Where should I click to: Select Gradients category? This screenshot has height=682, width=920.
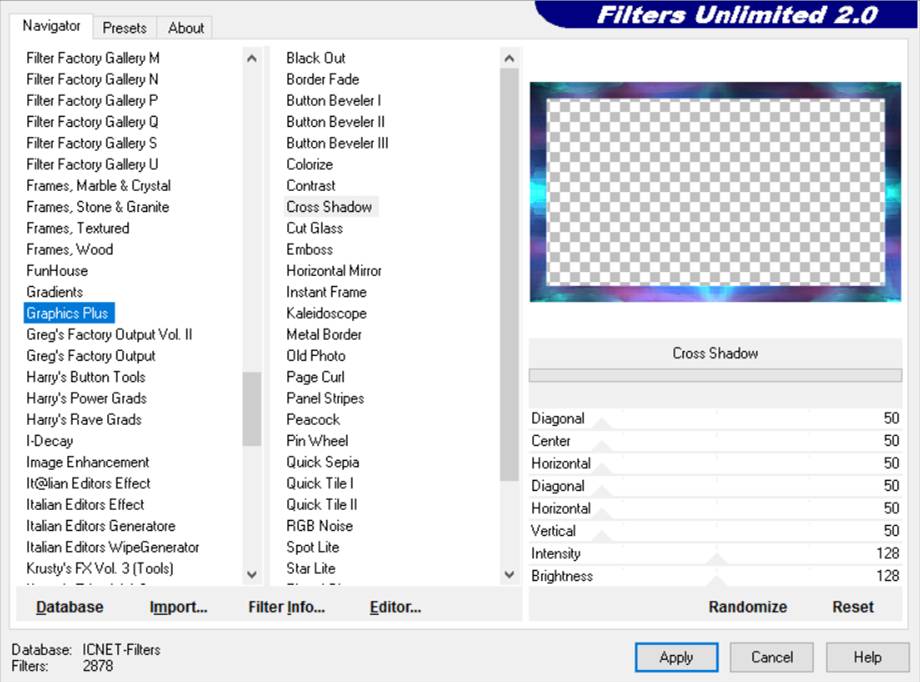point(55,292)
